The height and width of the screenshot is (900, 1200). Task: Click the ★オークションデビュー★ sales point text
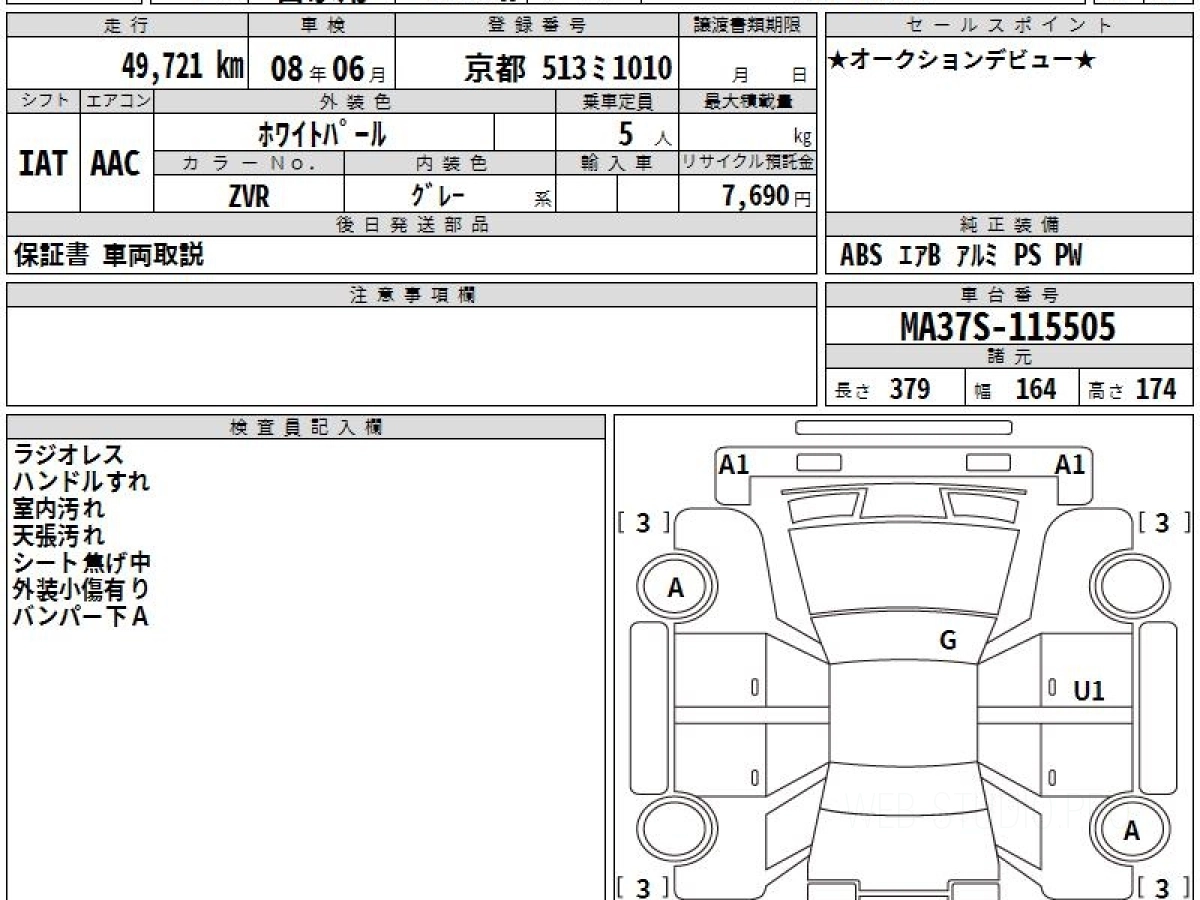click(x=962, y=61)
